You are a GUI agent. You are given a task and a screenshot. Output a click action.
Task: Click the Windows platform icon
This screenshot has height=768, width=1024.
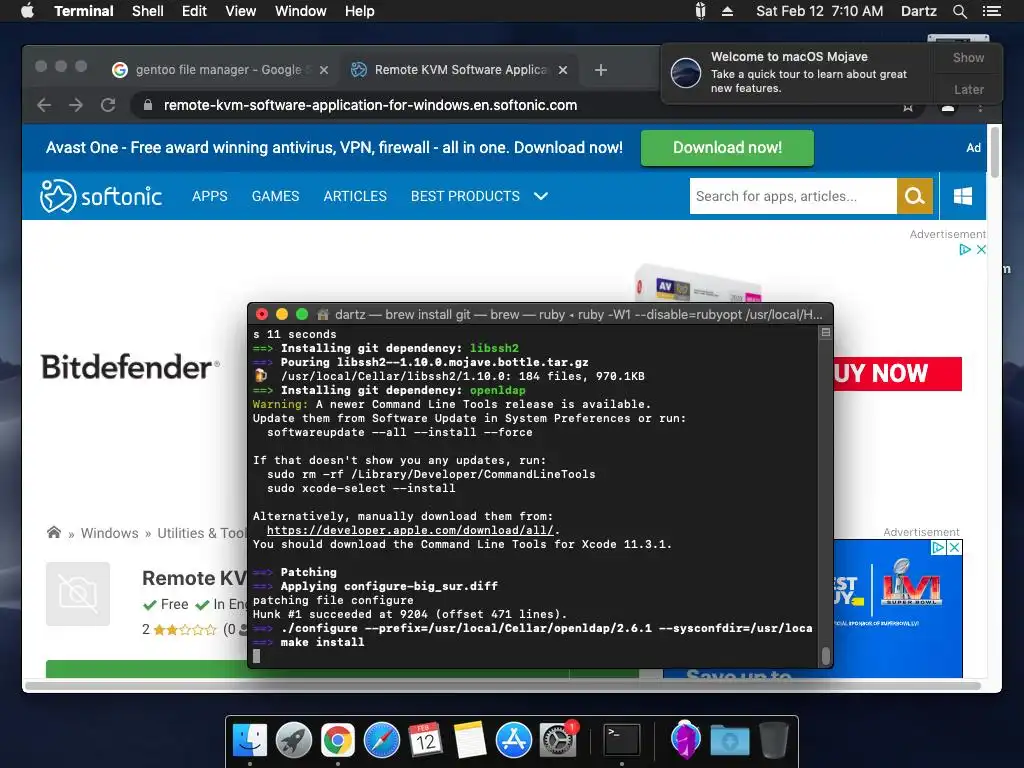(x=963, y=196)
